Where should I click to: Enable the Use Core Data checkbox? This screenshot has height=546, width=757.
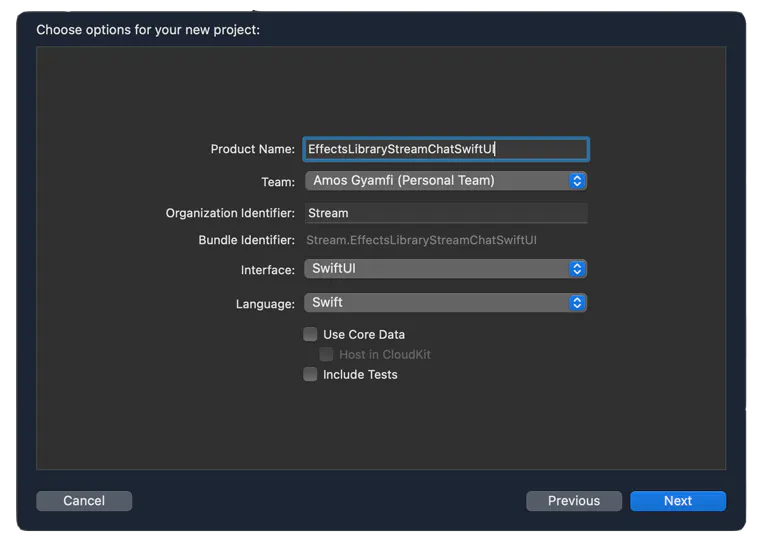(310, 334)
